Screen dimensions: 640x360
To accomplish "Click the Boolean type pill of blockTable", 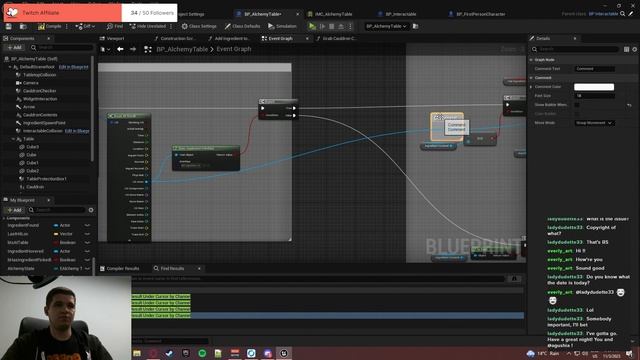I will [x=64, y=242].
